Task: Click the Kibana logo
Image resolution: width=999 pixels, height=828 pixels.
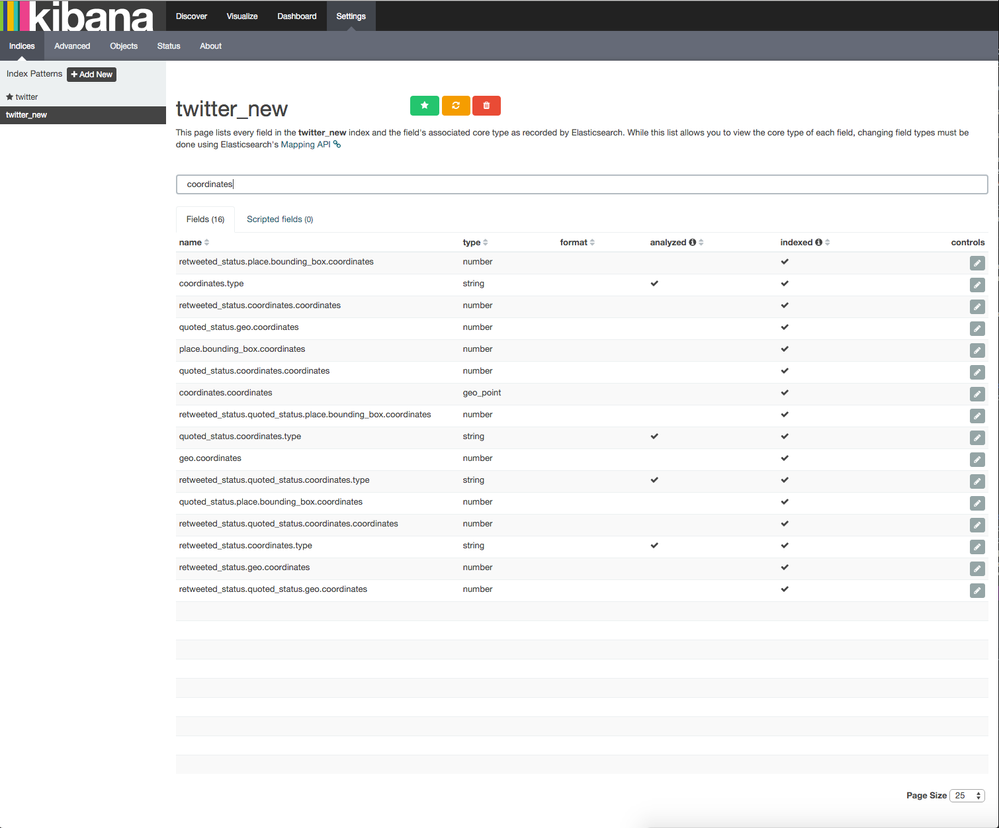Action: click(80, 16)
